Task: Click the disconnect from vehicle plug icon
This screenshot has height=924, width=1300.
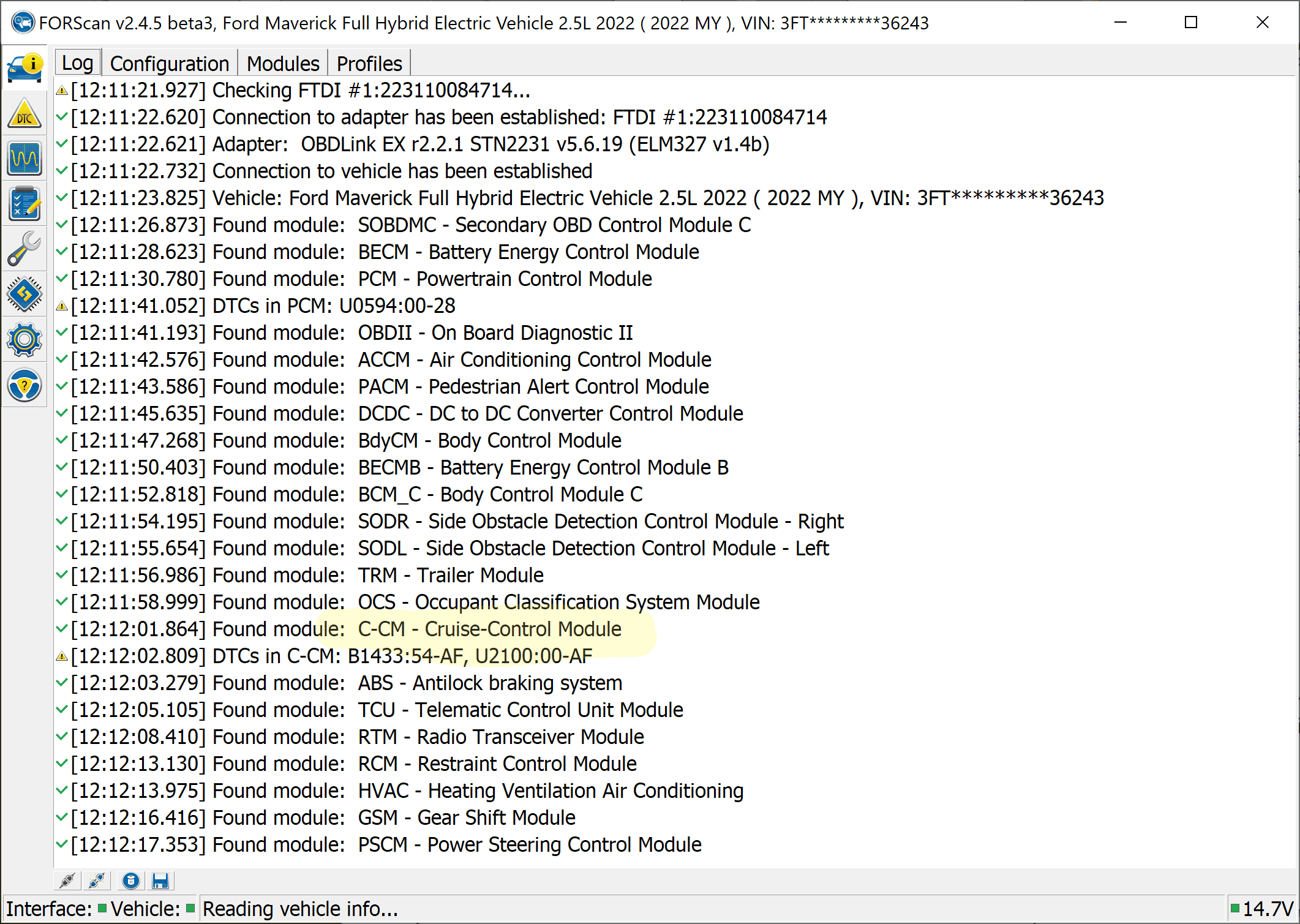Action: tap(97, 881)
